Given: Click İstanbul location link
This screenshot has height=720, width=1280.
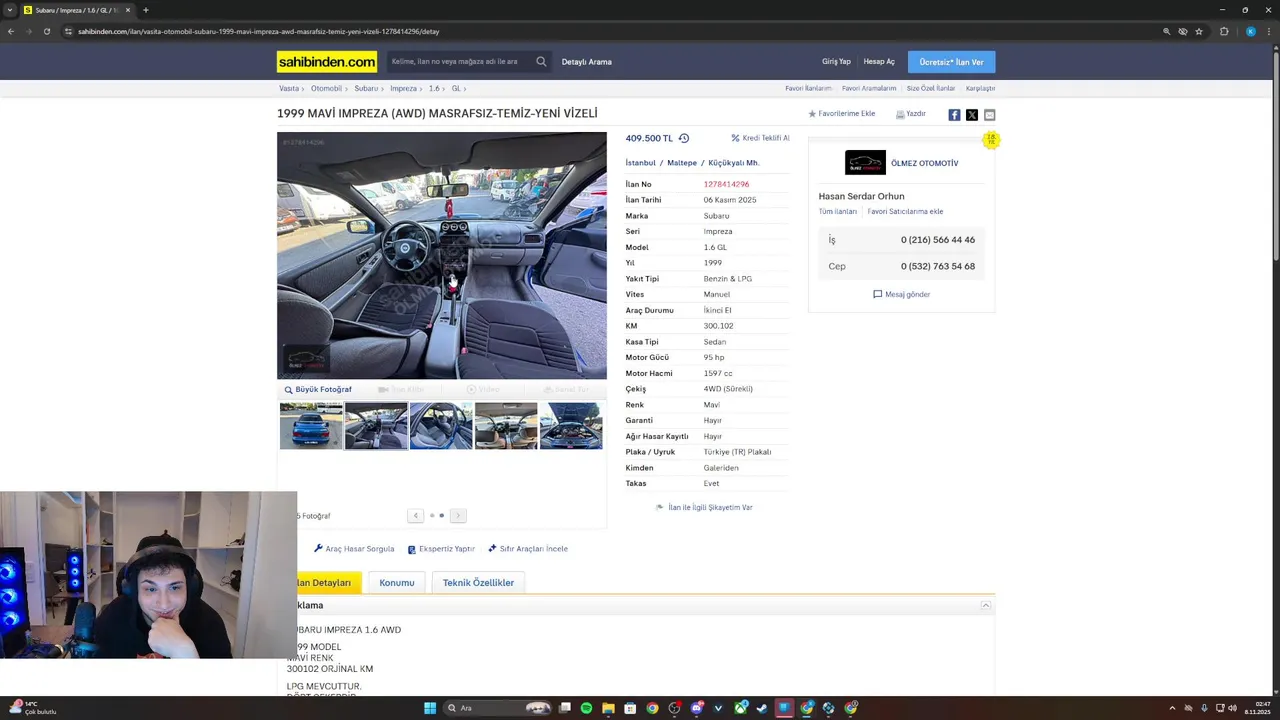Looking at the screenshot, I should point(641,163).
